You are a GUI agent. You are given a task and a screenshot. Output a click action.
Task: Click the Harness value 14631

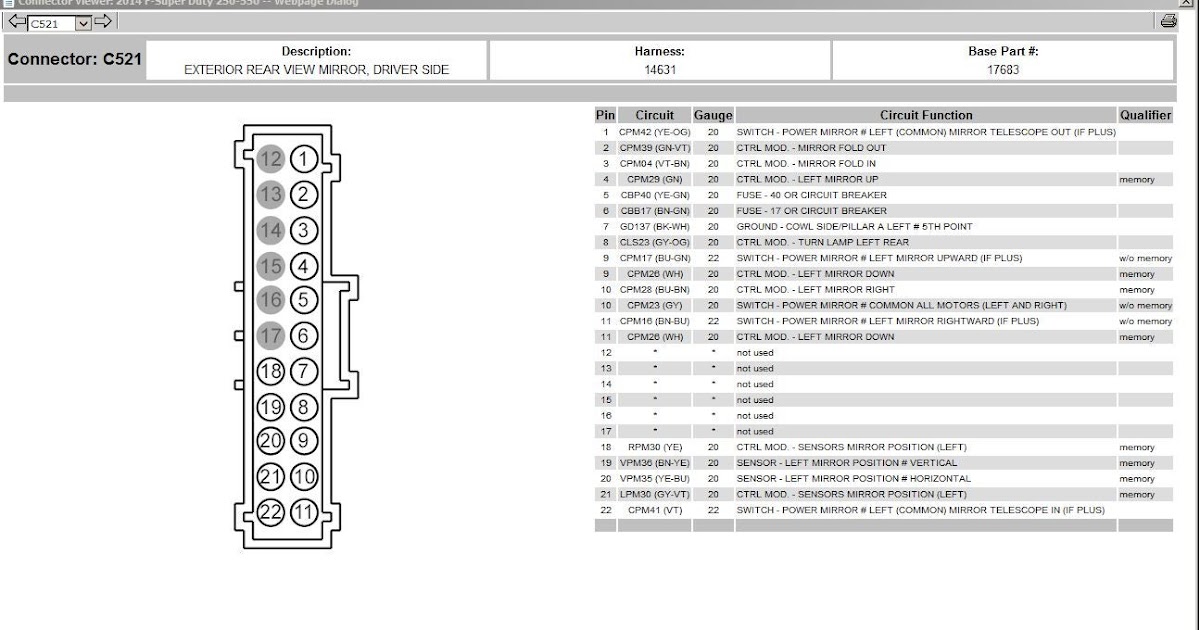[660, 70]
